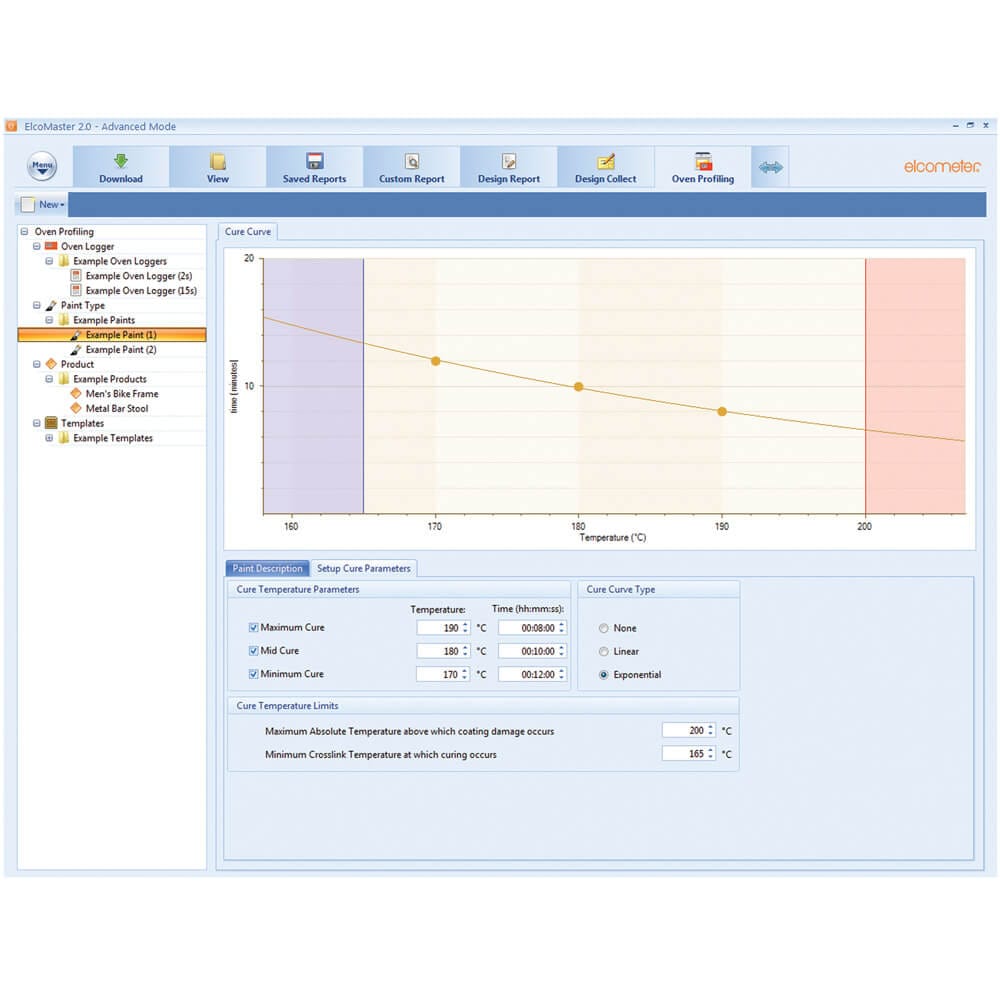The image size is (1000, 1000).
Task: Open Design Collect
Action: 605,166
